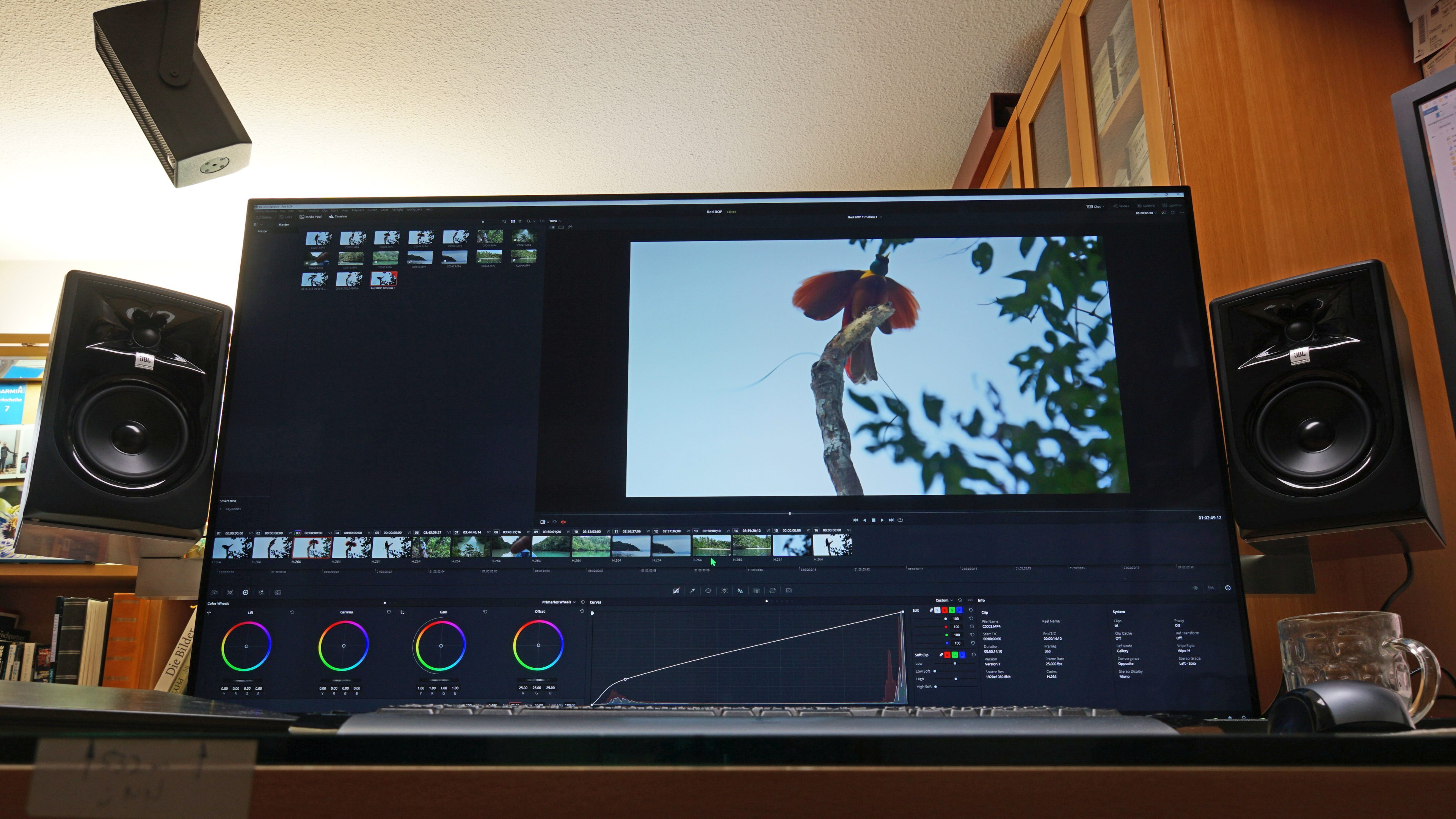Reset the Lift color wheel

coord(292,612)
